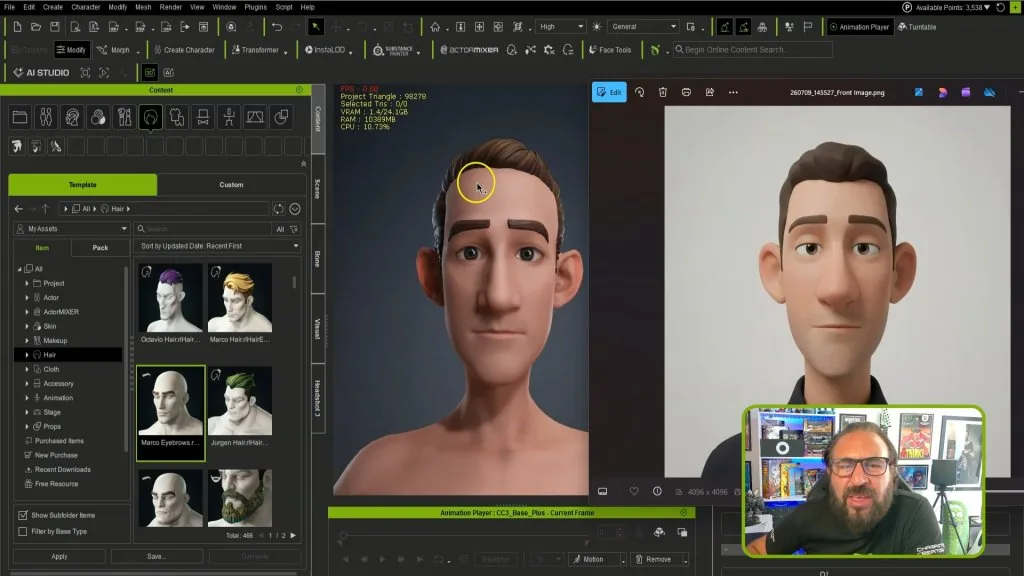Select the Makeup tree item

(x=55, y=341)
